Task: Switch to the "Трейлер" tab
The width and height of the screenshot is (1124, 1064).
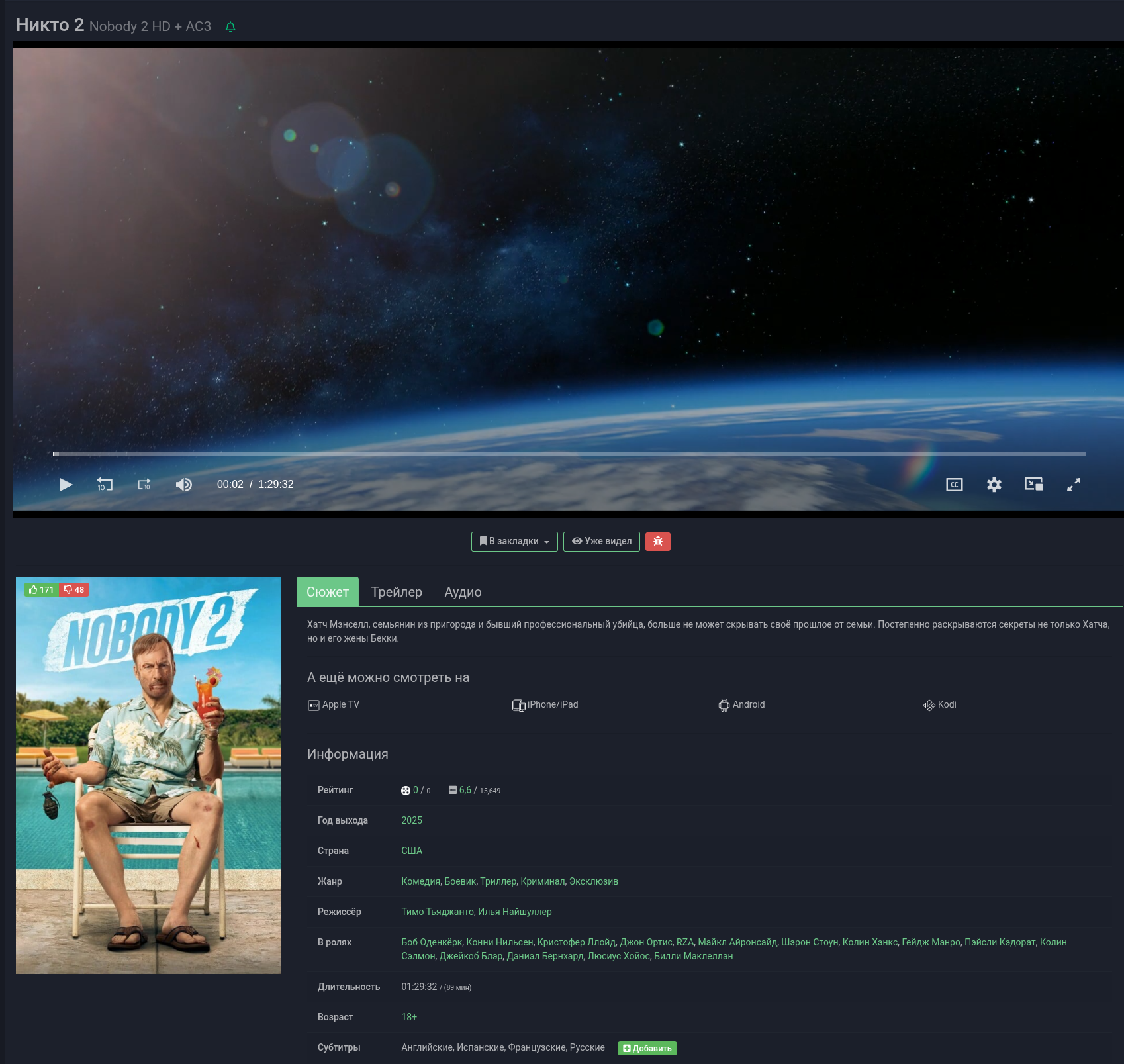Action: (x=397, y=592)
